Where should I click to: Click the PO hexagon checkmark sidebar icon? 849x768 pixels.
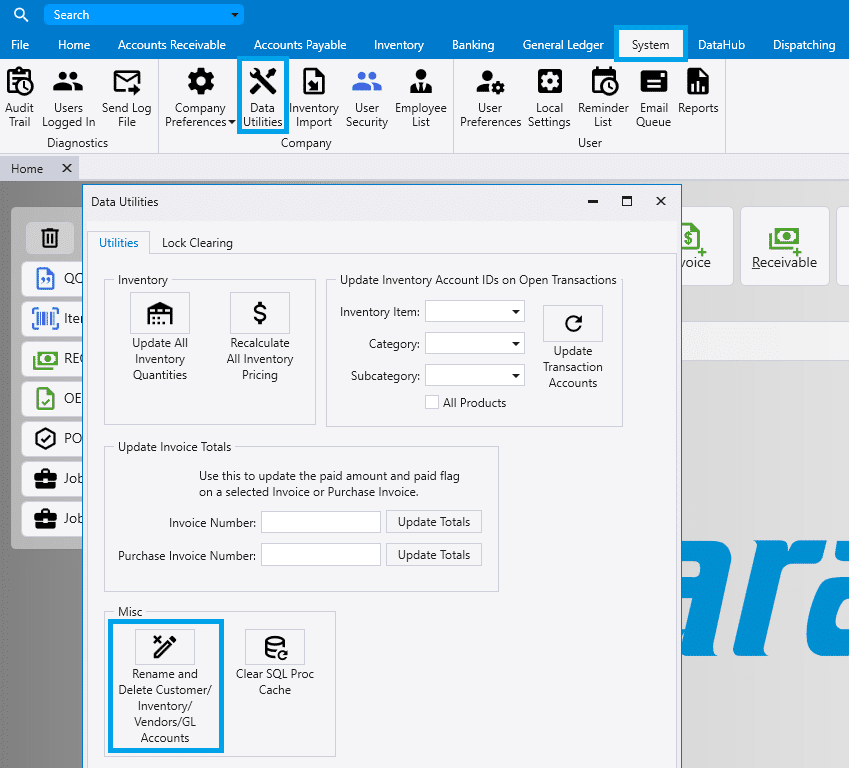pos(45,438)
